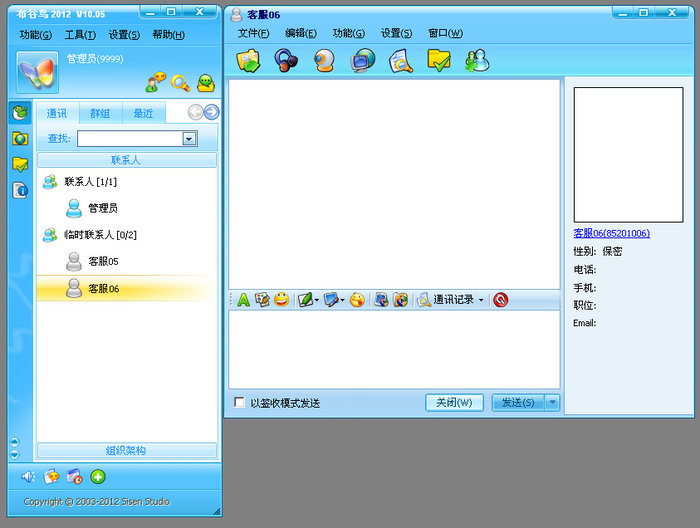Open the 查找 search combo dropdown arrow
This screenshot has width=700, height=528.
[189, 139]
